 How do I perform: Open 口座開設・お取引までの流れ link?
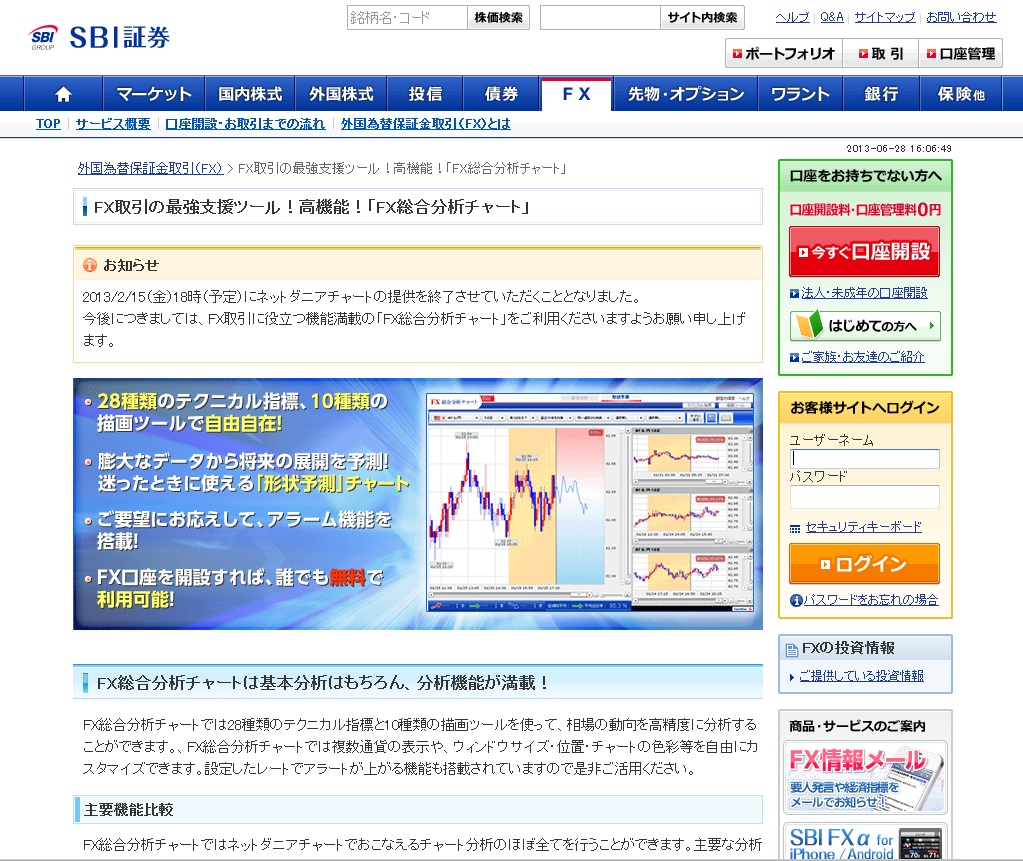click(x=245, y=124)
